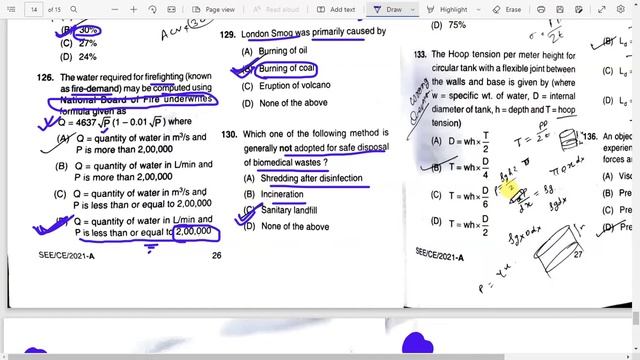Click the fit to width icon
Image resolution: width=640 pixels, height=360 pixels.
click(x=171, y=9)
